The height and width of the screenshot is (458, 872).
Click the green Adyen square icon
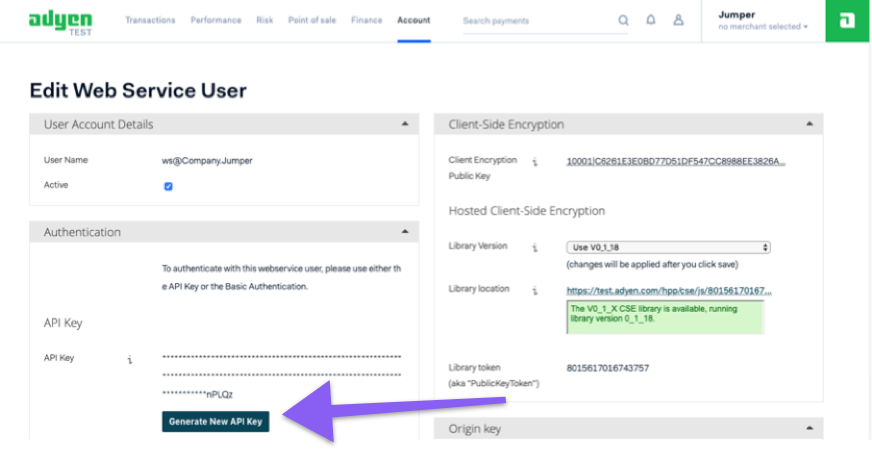tap(847, 21)
